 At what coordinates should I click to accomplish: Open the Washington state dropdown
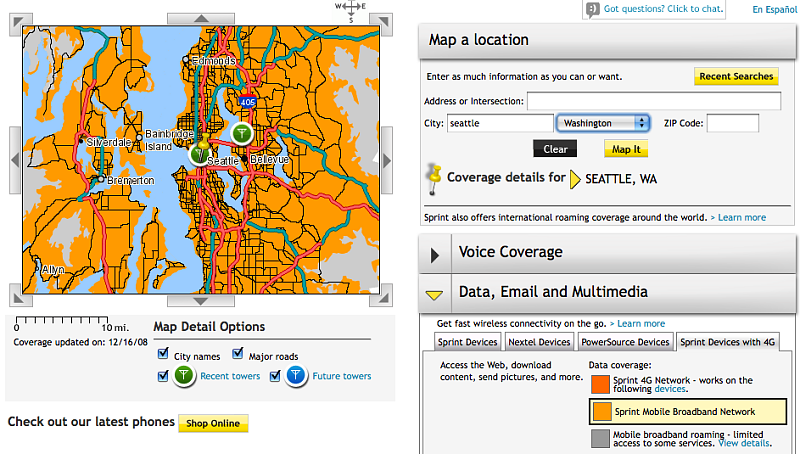coord(603,123)
